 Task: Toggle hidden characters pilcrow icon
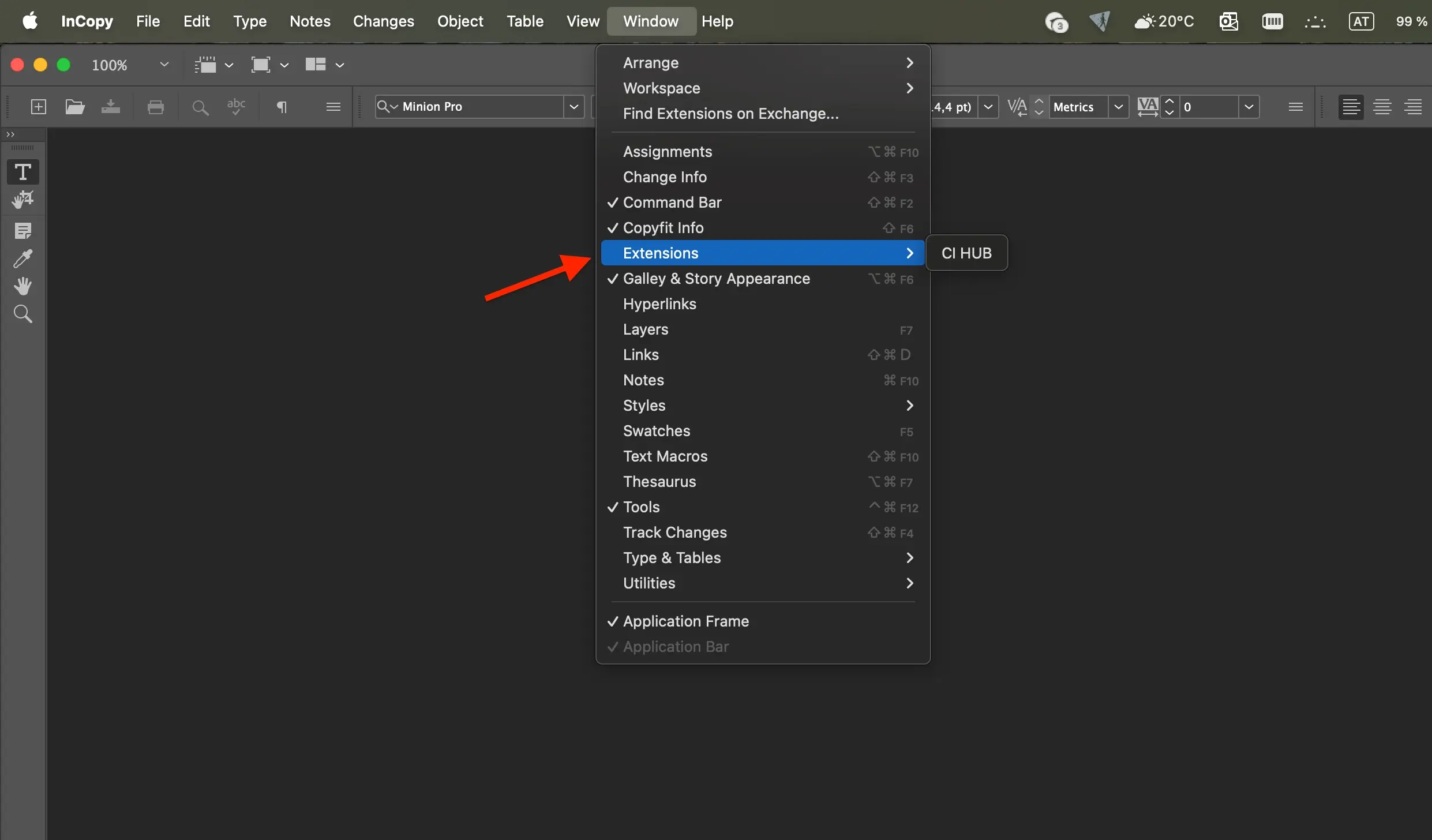click(282, 107)
